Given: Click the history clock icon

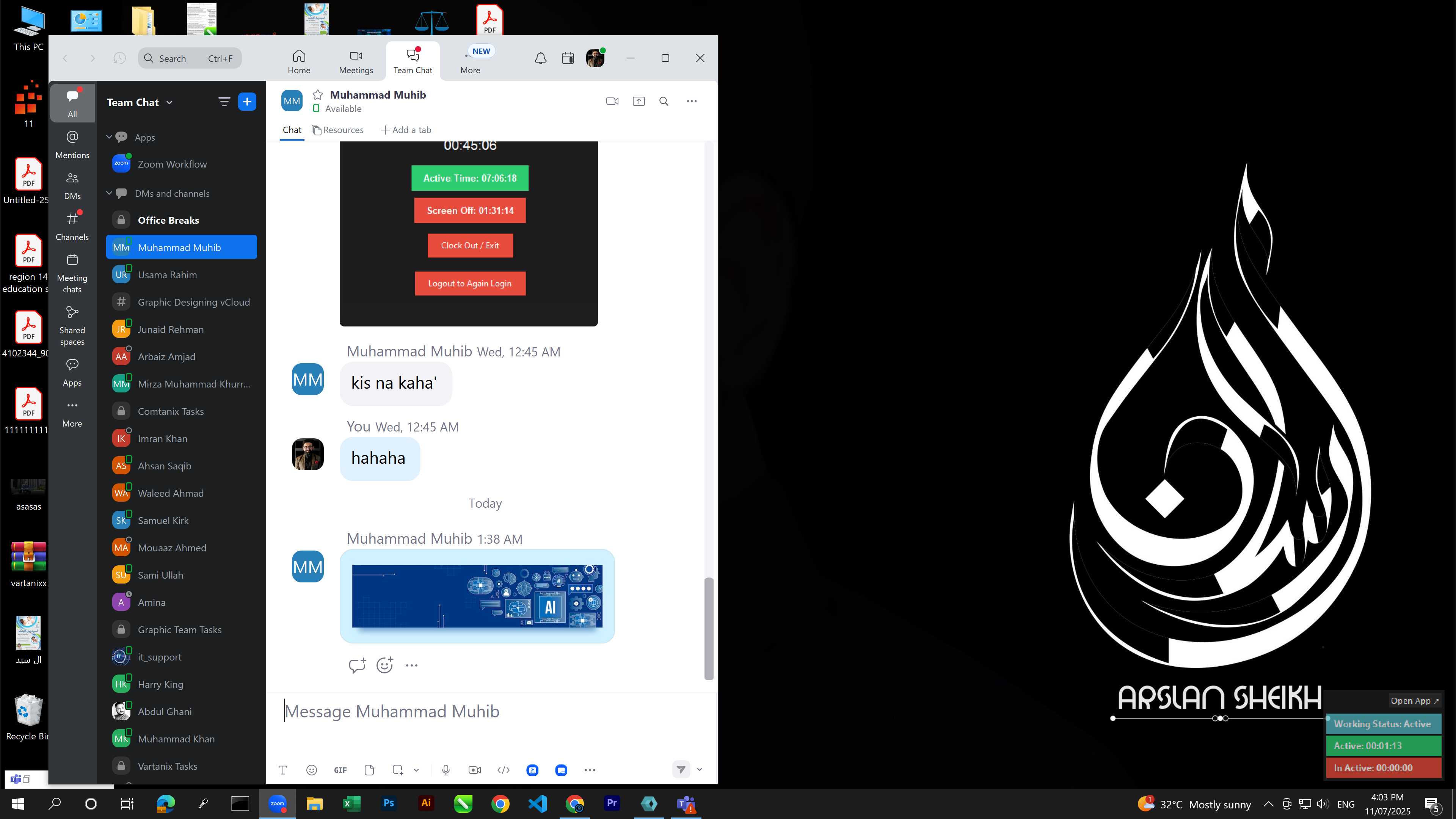Looking at the screenshot, I should click(119, 58).
